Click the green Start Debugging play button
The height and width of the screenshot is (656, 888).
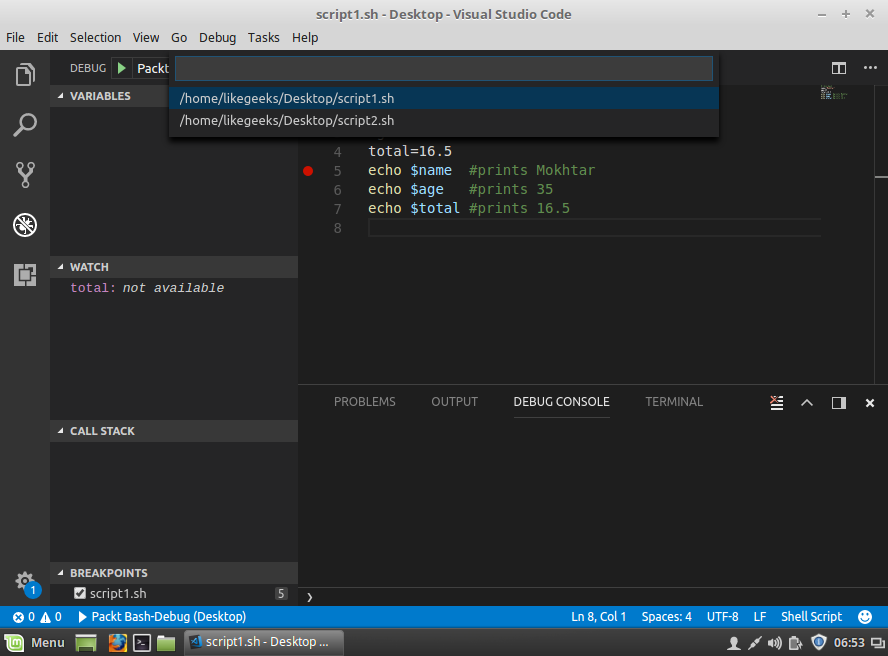point(121,68)
